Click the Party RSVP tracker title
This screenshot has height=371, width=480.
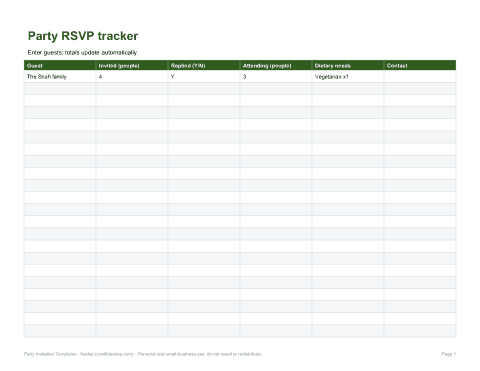(83, 36)
